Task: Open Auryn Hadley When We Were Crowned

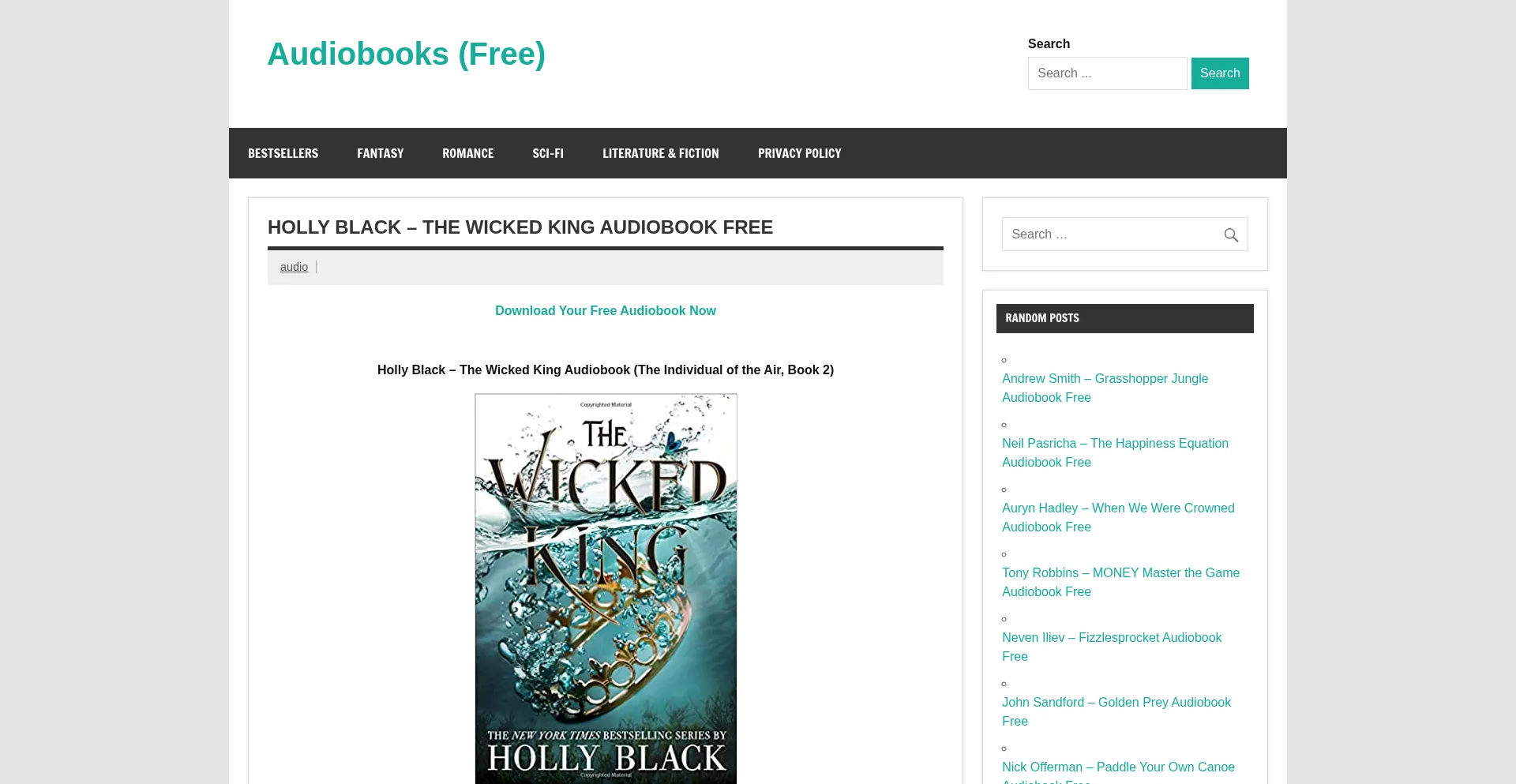Action: click(x=1118, y=518)
